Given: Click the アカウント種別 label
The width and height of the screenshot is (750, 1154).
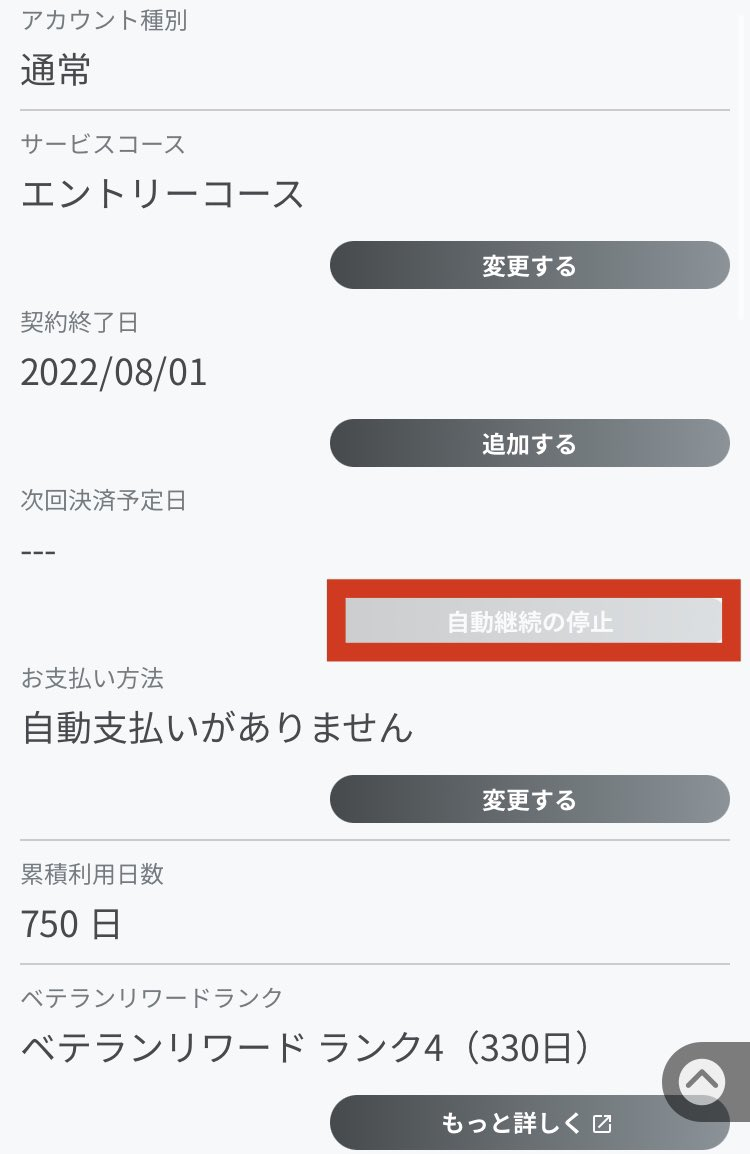Looking at the screenshot, I should (x=104, y=21).
